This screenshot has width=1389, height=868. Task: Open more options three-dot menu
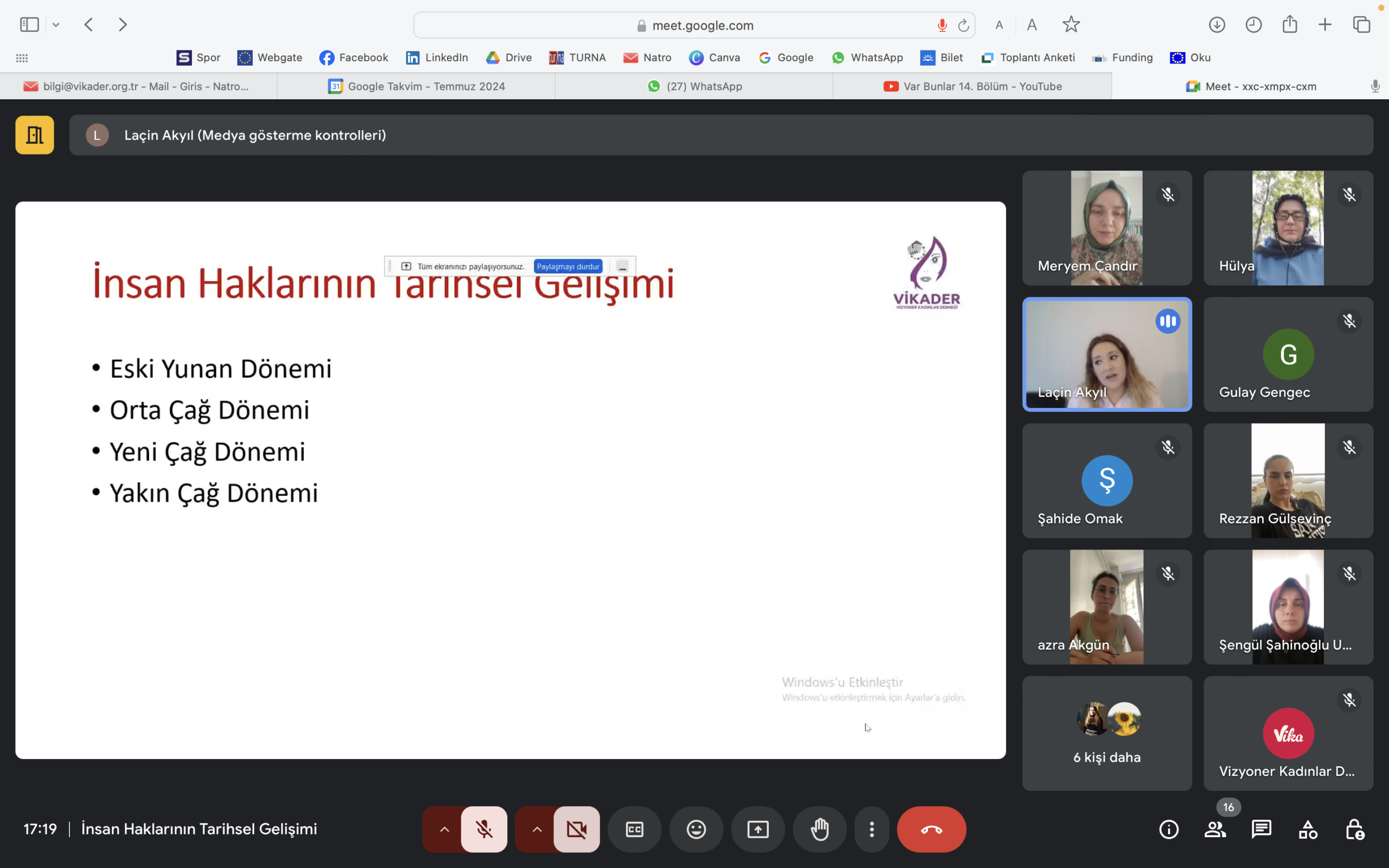click(871, 829)
